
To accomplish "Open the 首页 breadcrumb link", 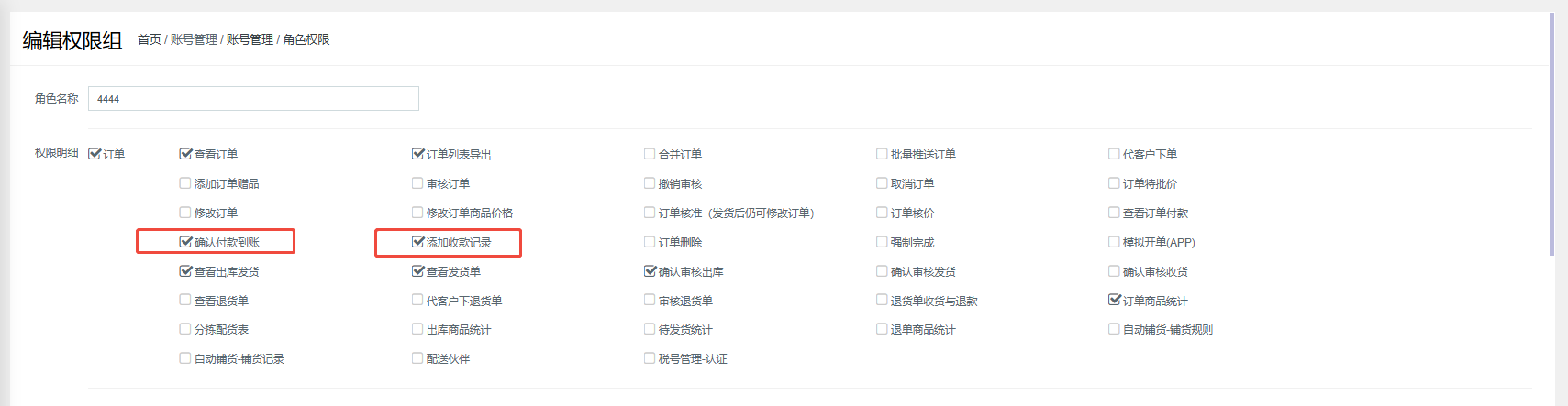I will pyautogui.click(x=149, y=39).
